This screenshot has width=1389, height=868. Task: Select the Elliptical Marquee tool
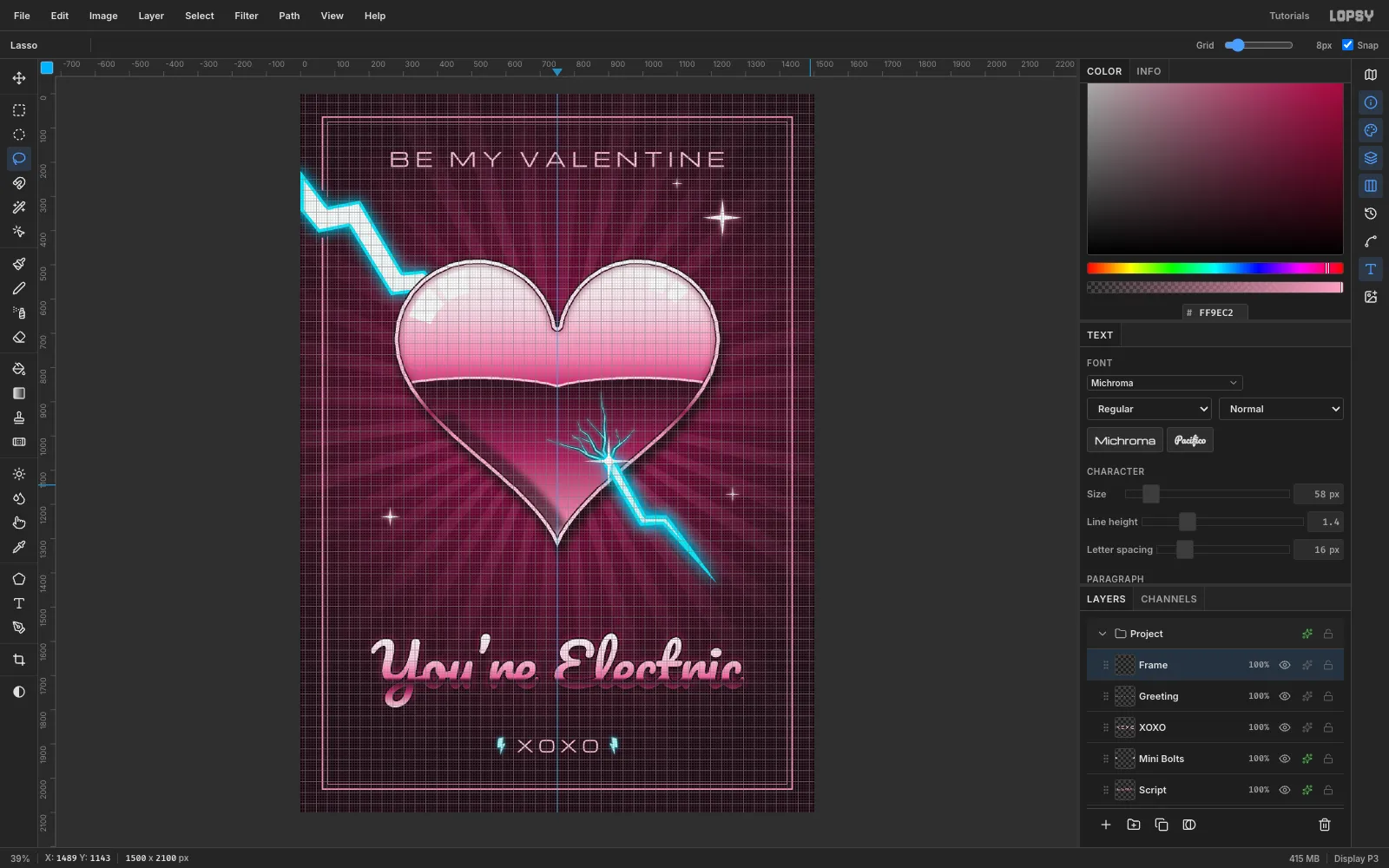tap(19, 135)
